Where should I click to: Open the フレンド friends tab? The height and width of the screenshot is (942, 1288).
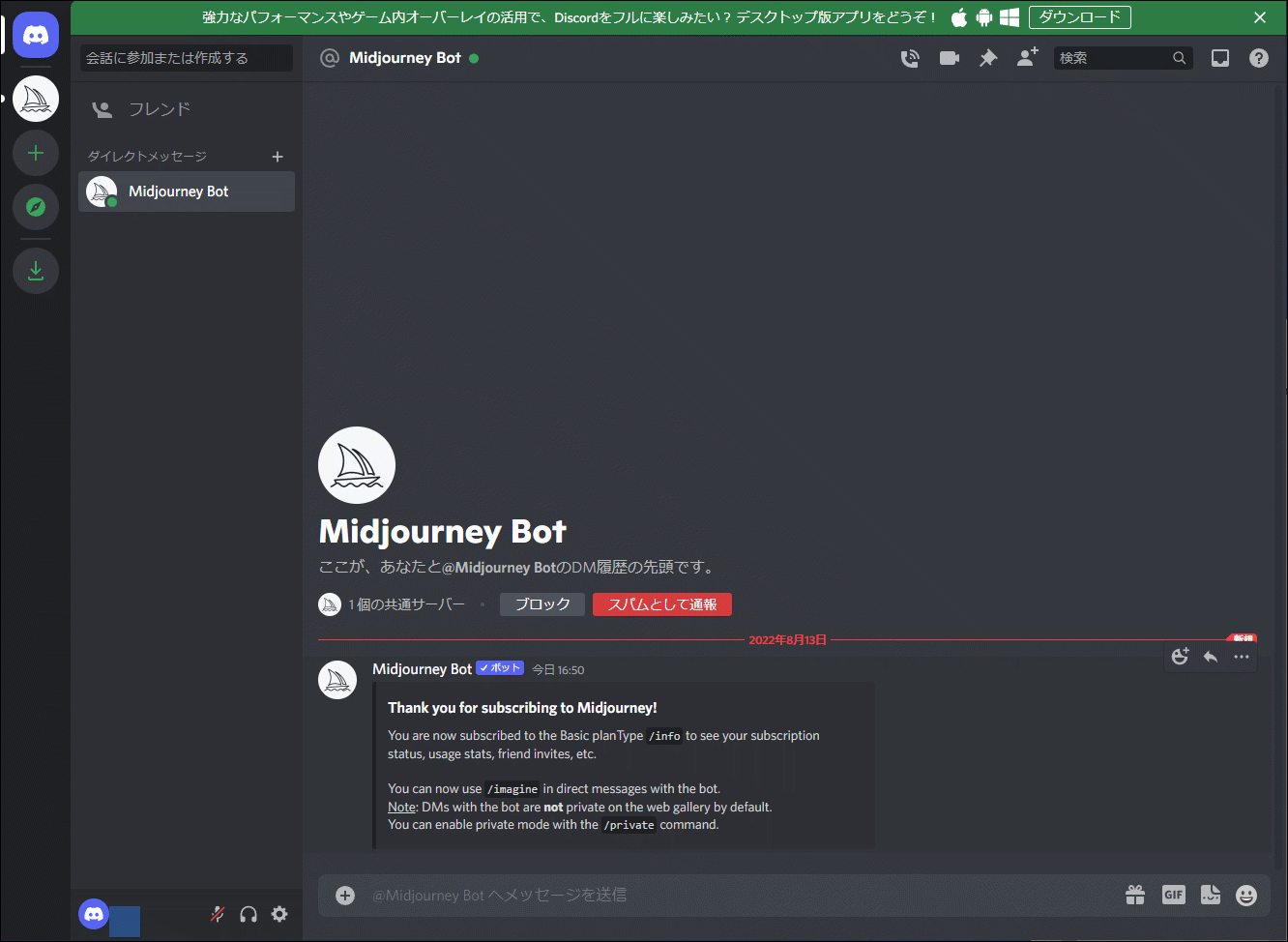(x=187, y=109)
